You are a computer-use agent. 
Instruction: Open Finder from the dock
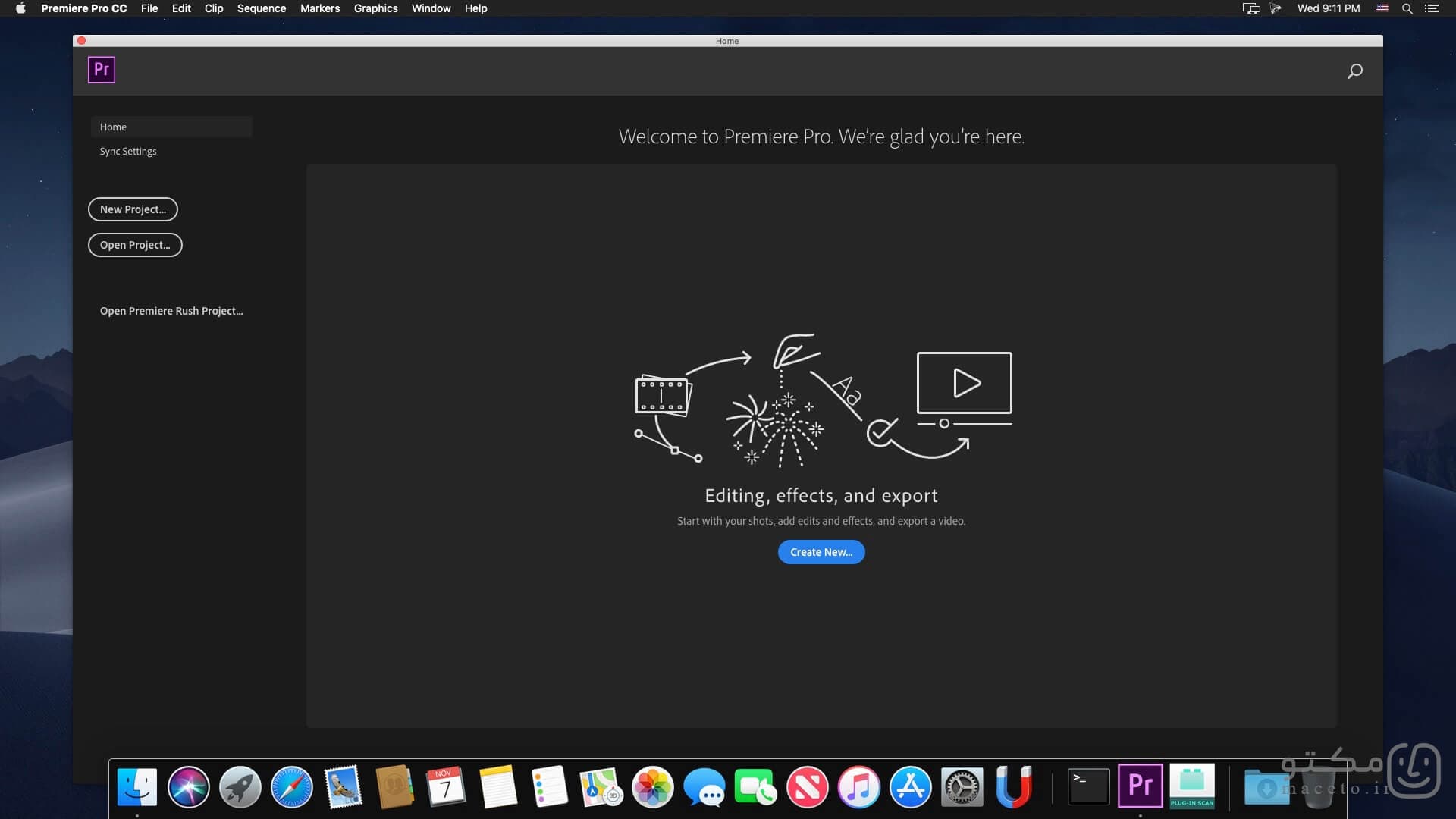click(x=137, y=786)
